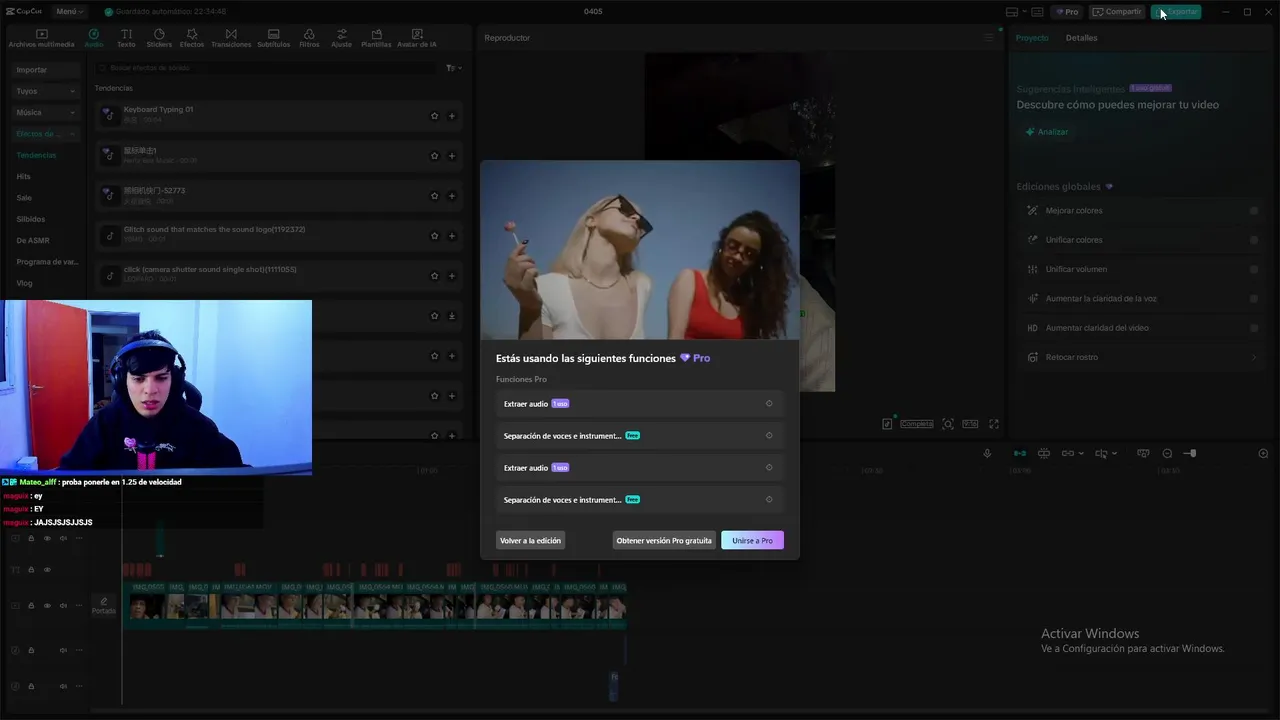
Task: Select the Hits sound category
Action: 24,177
